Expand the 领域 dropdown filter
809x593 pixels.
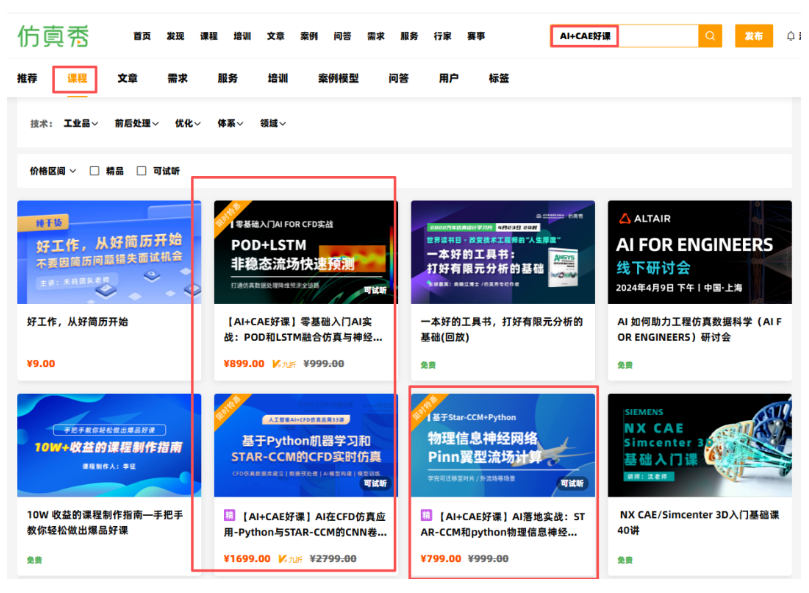tap(273, 123)
